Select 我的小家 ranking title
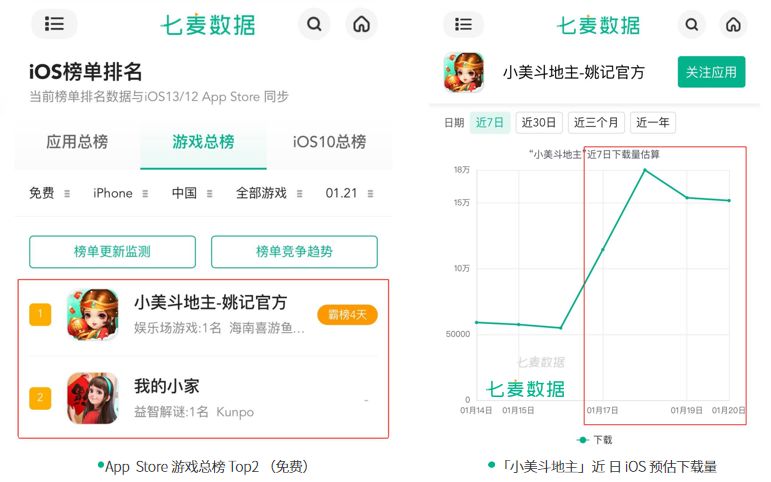This screenshot has width=771, height=482. click(x=167, y=386)
